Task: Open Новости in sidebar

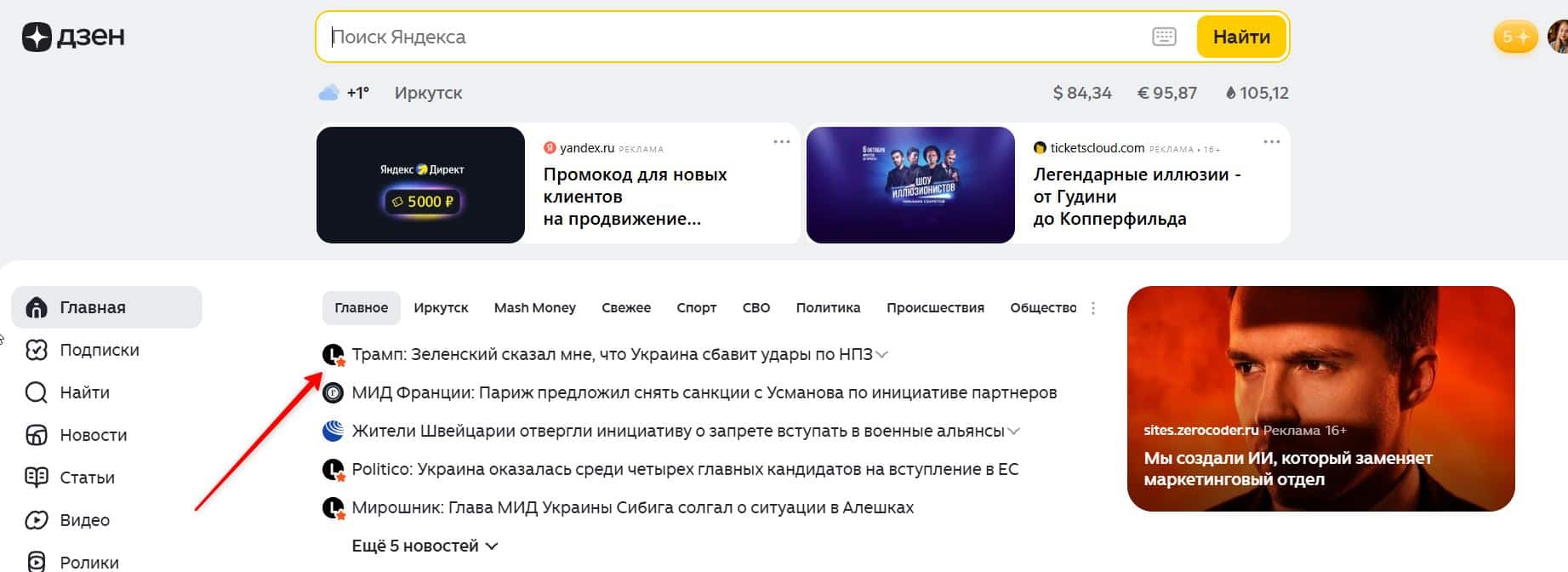Action: [x=94, y=435]
